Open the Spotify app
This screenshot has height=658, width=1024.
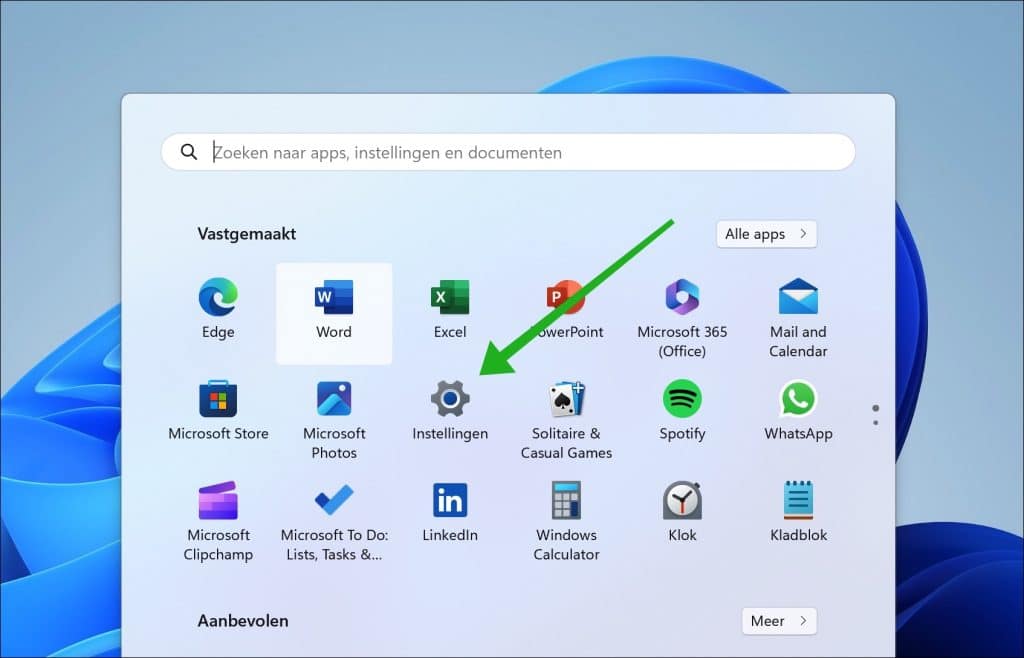682,399
